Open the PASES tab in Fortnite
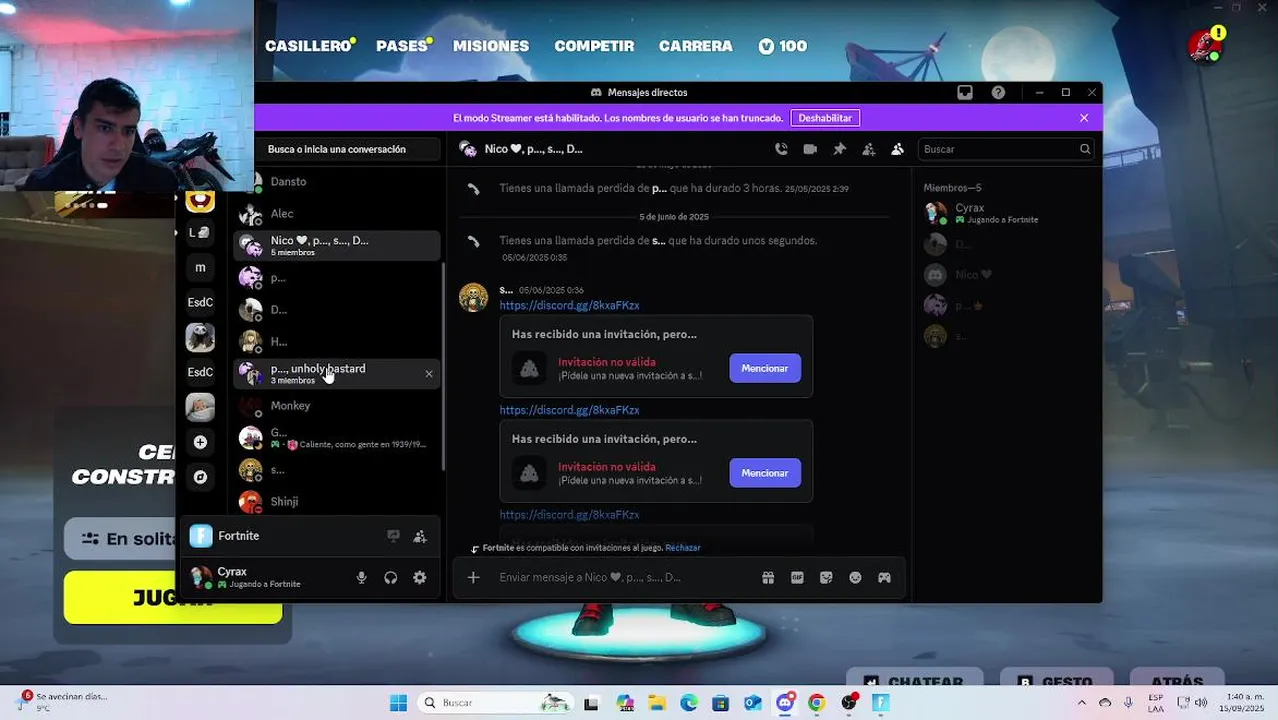 point(402,46)
